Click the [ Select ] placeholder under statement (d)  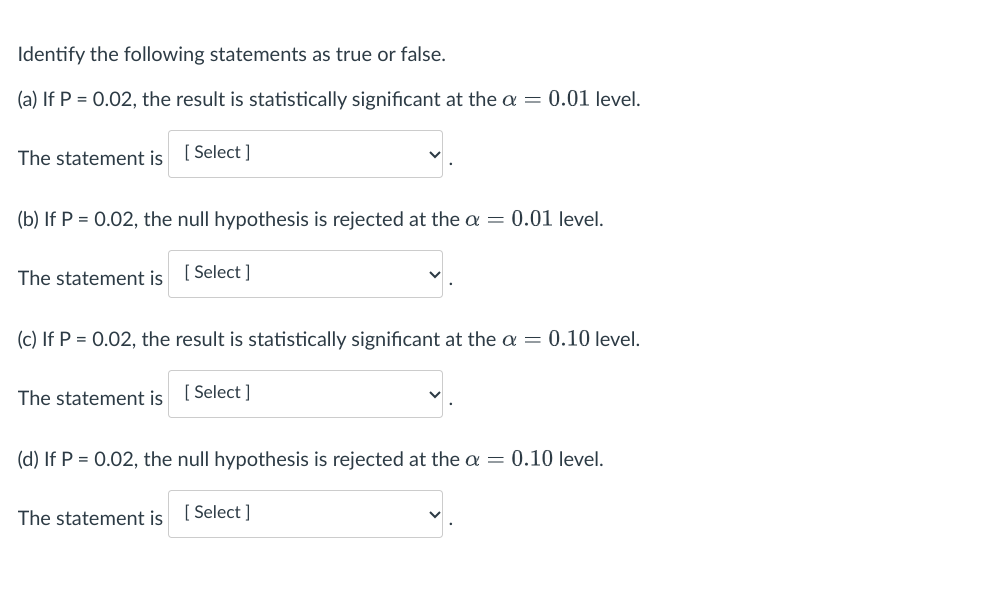pos(216,512)
